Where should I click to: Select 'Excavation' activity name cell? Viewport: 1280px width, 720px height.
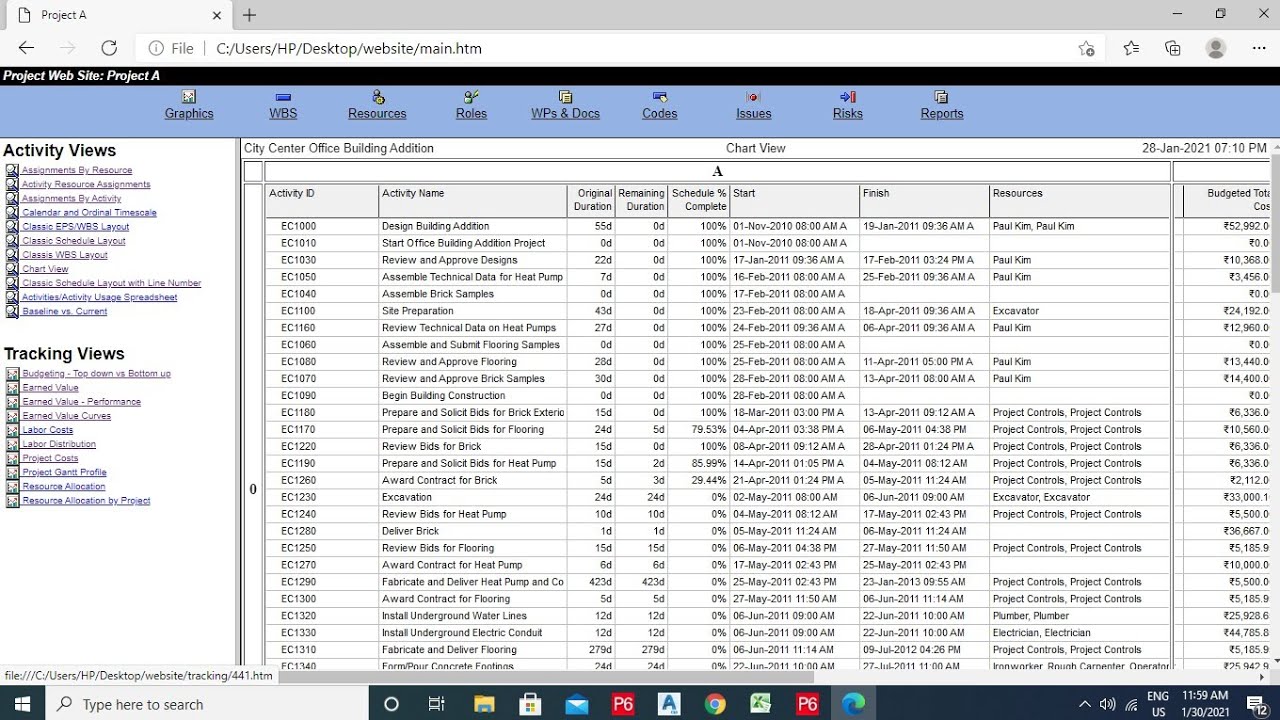click(472, 497)
